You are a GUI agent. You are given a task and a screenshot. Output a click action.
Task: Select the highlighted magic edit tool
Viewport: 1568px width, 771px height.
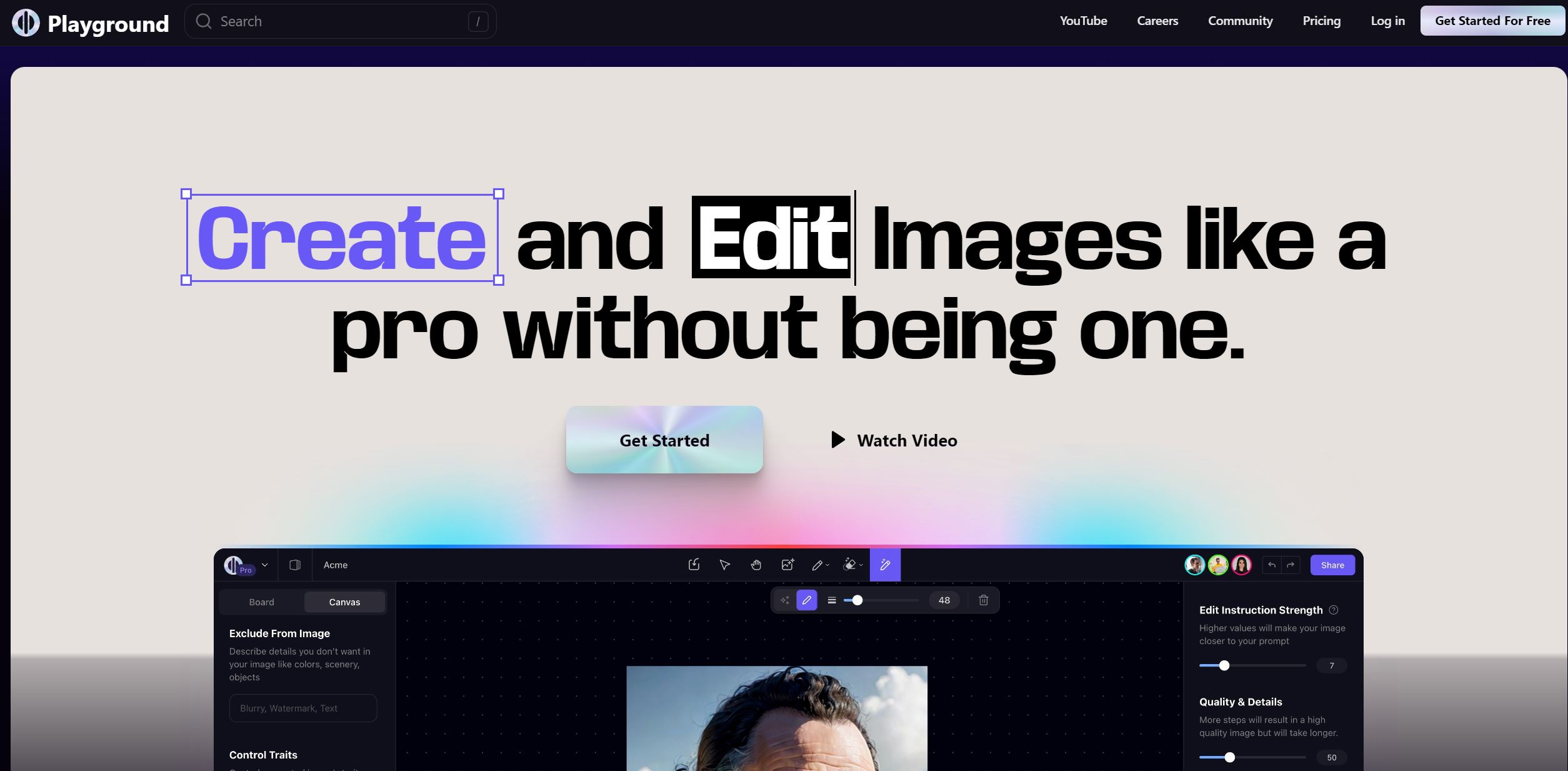(885, 565)
